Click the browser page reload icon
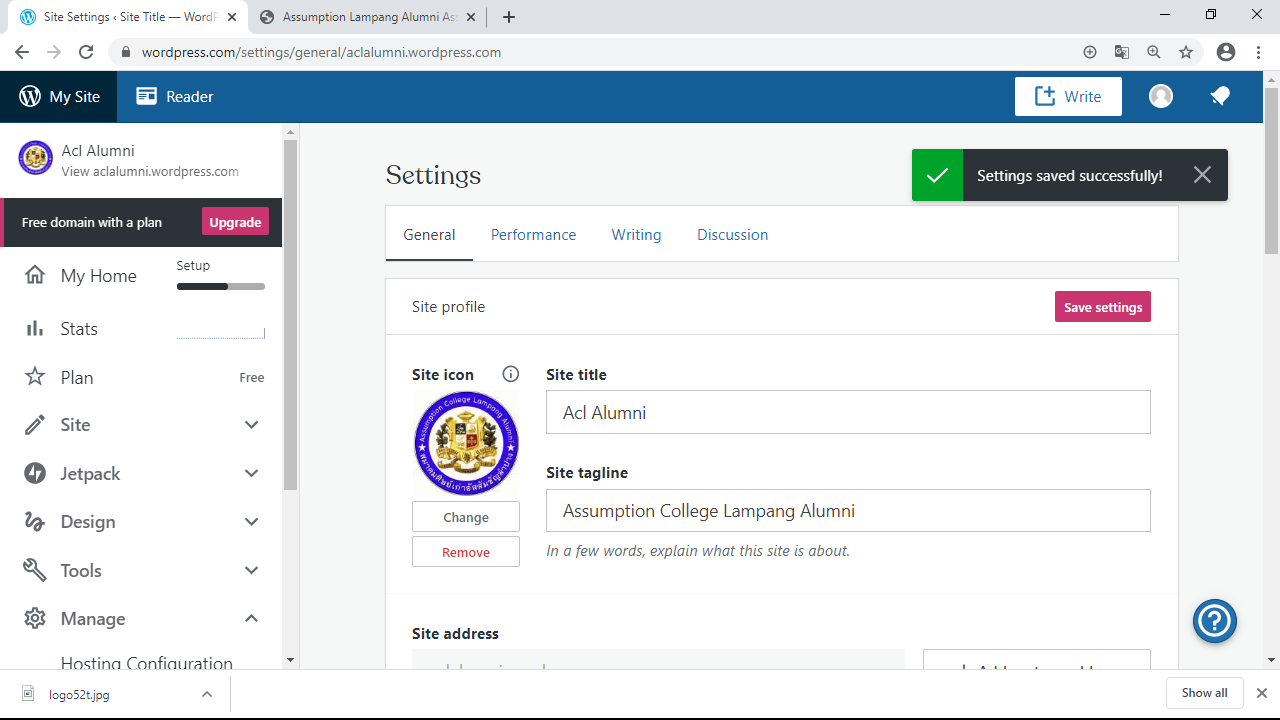The image size is (1280, 720). click(x=86, y=52)
